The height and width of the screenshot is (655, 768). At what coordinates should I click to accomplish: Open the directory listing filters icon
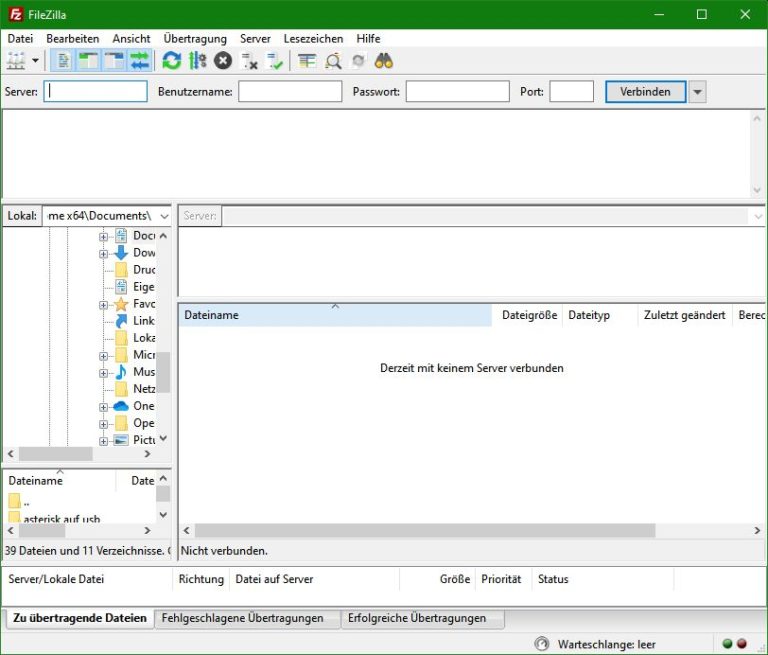coord(307,61)
